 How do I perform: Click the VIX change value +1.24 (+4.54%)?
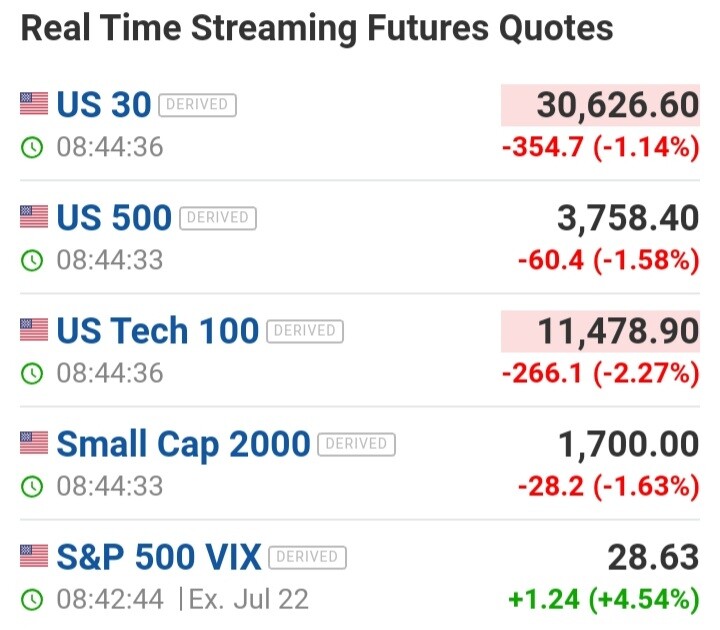tap(604, 600)
